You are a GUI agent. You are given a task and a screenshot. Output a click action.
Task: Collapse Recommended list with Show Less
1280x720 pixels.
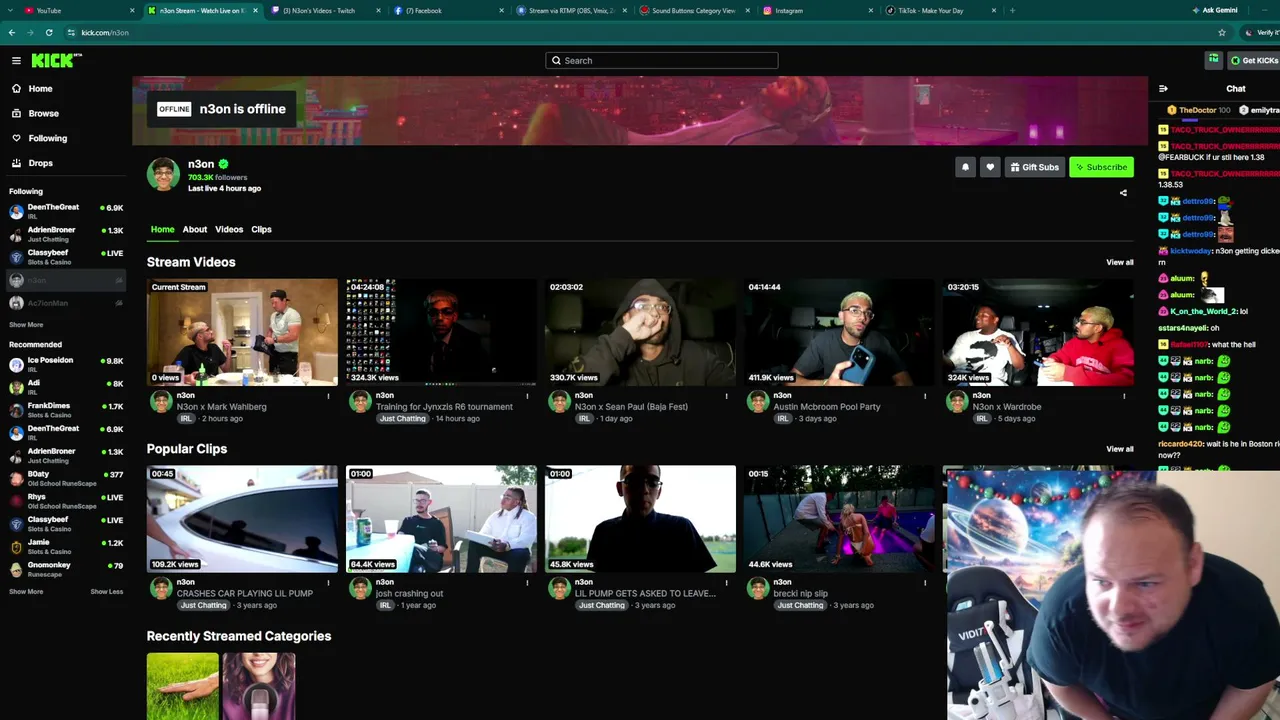tap(107, 592)
